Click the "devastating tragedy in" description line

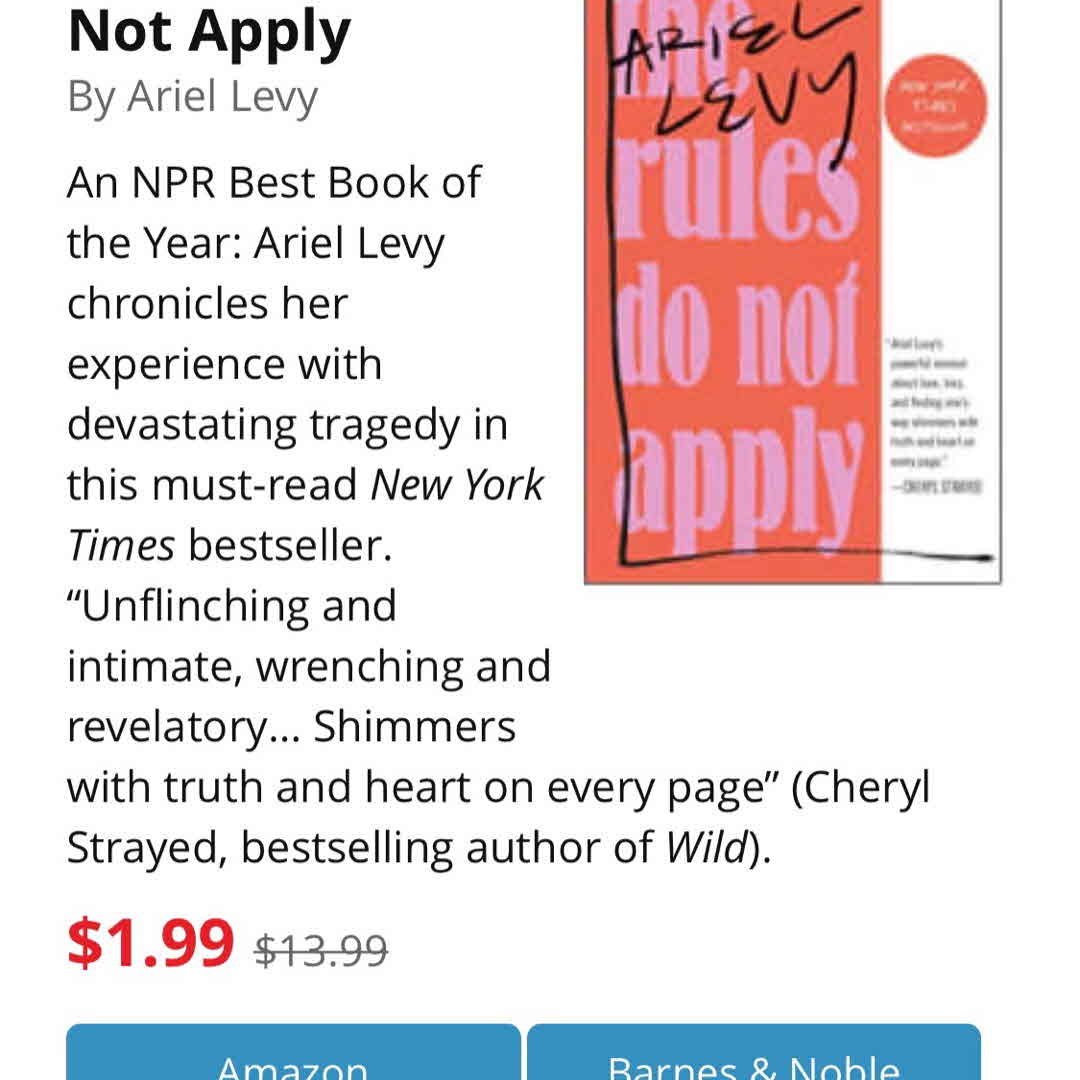tap(287, 425)
